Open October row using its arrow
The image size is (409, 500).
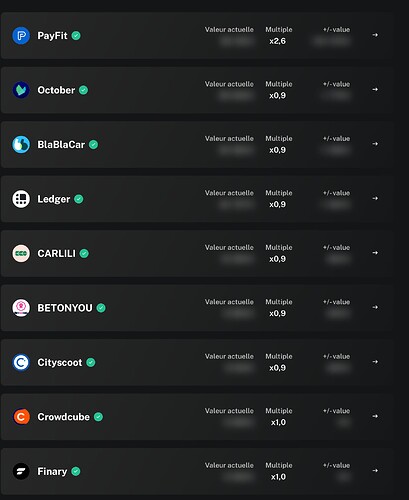pyautogui.click(x=375, y=89)
